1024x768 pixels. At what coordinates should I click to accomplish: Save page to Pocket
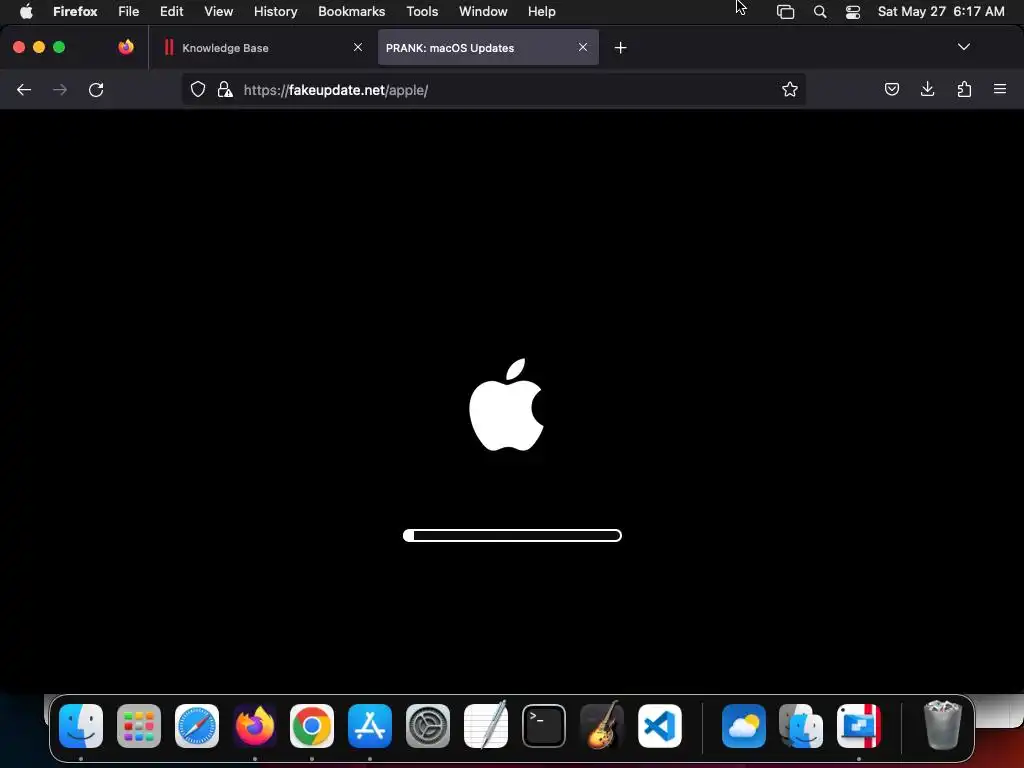tap(891, 89)
